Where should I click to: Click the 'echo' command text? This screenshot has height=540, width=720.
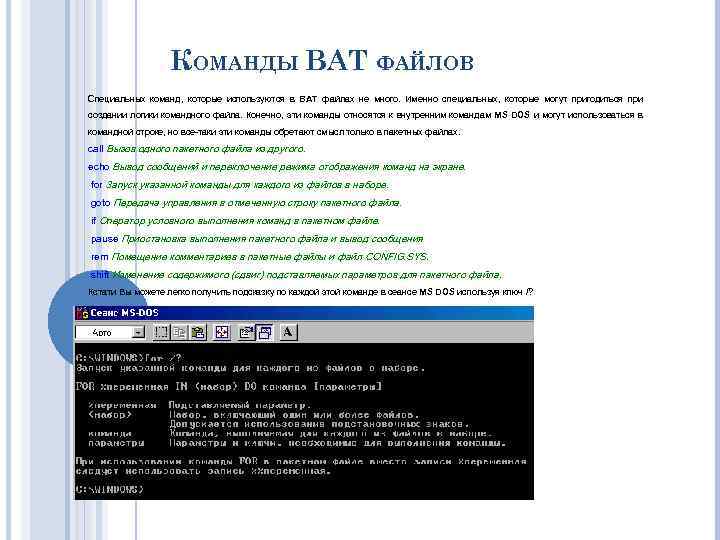pyautogui.click(x=98, y=167)
